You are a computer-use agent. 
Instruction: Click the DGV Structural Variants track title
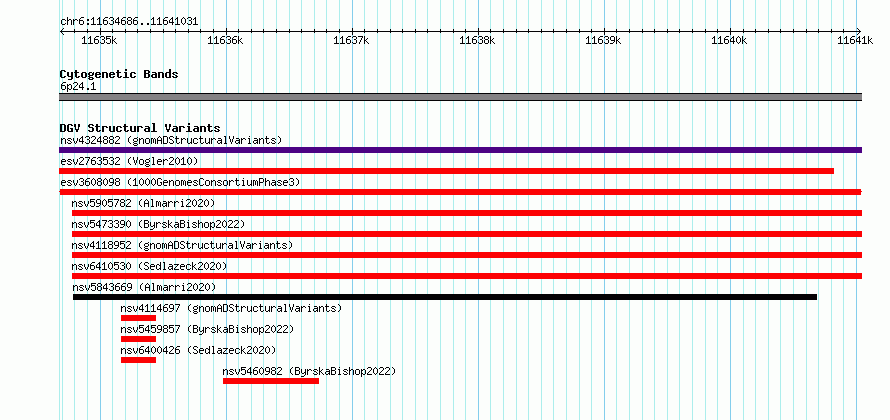[x=140, y=128]
